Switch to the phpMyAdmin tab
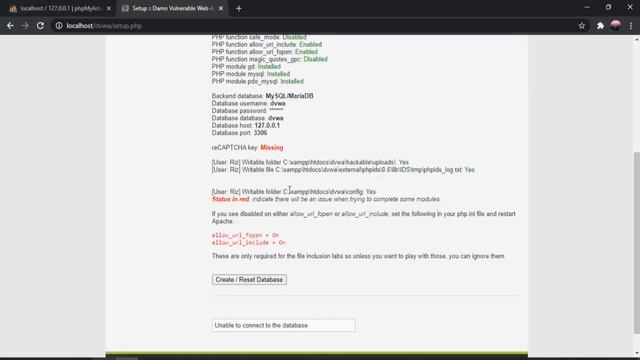Viewport: 640px width, 360px height. [60, 8]
